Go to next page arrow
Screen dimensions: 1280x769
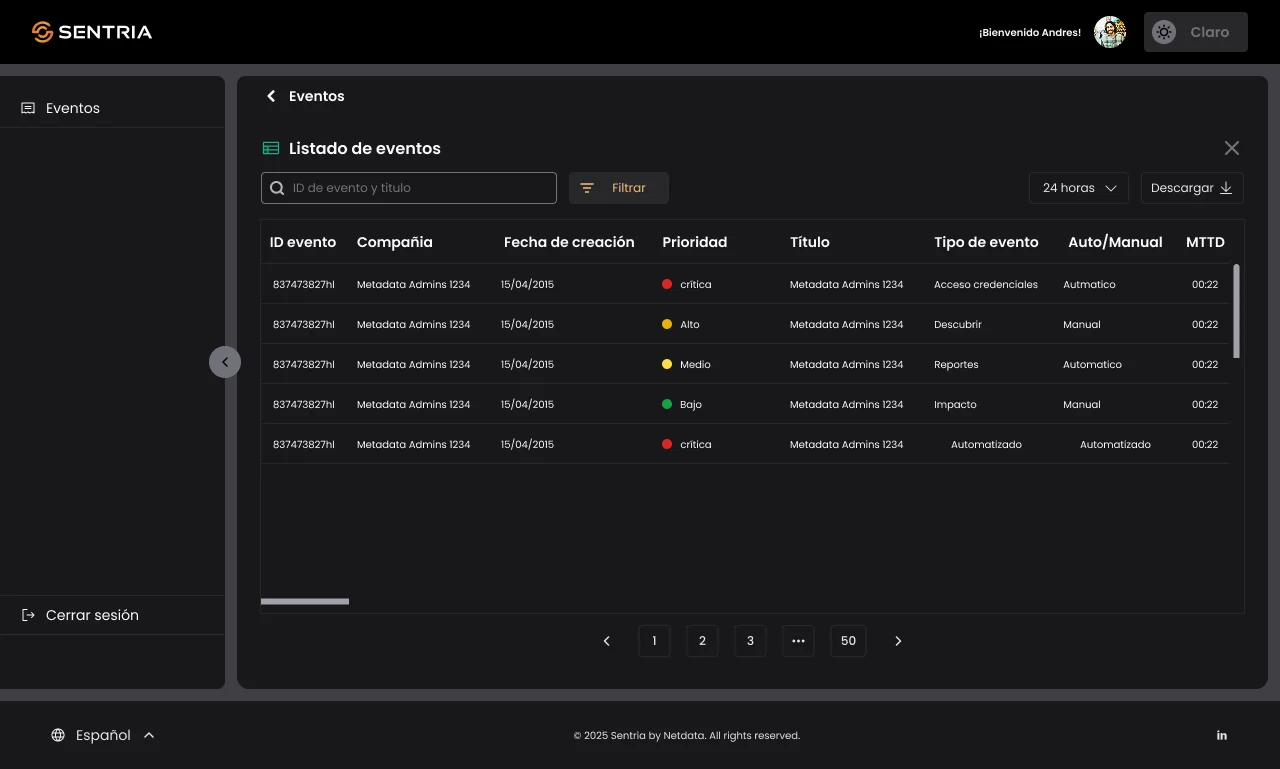click(898, 641)
